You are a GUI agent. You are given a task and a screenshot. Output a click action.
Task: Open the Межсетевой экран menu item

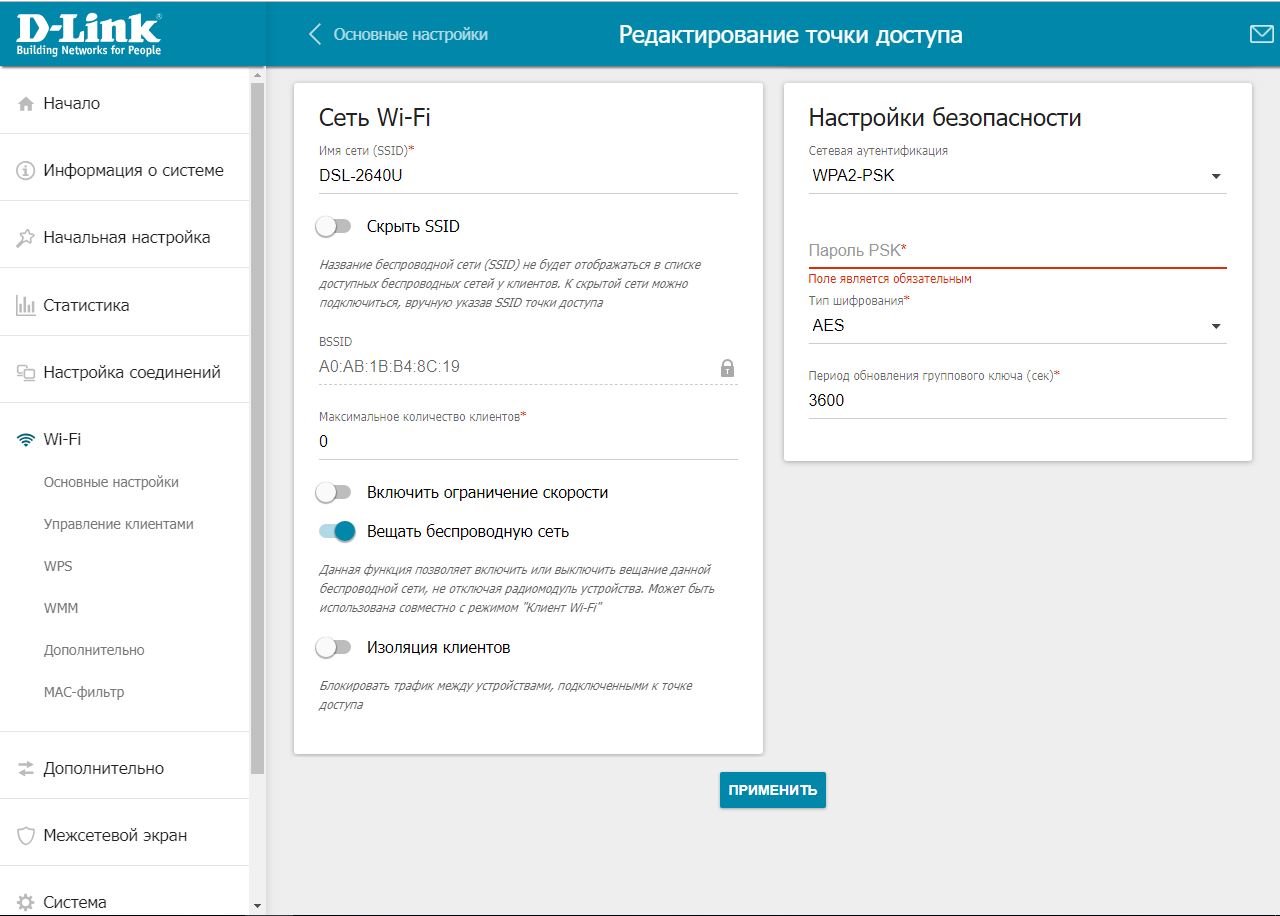click(124, 835)
